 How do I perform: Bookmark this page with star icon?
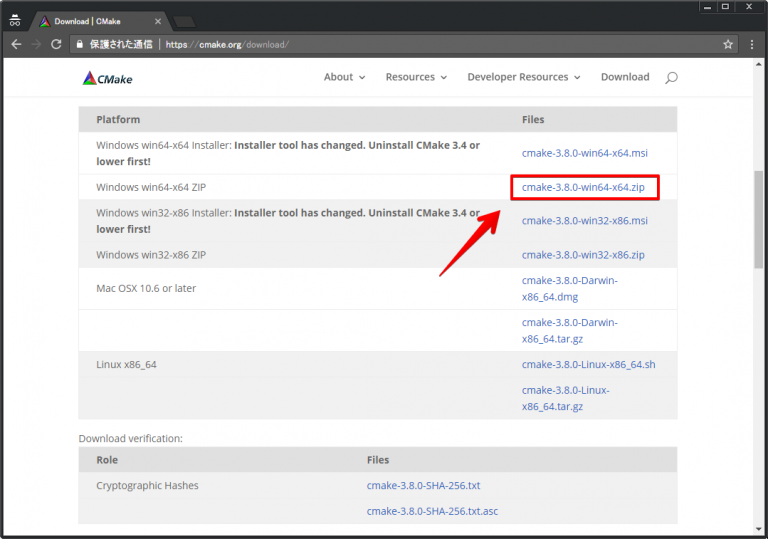728,44
